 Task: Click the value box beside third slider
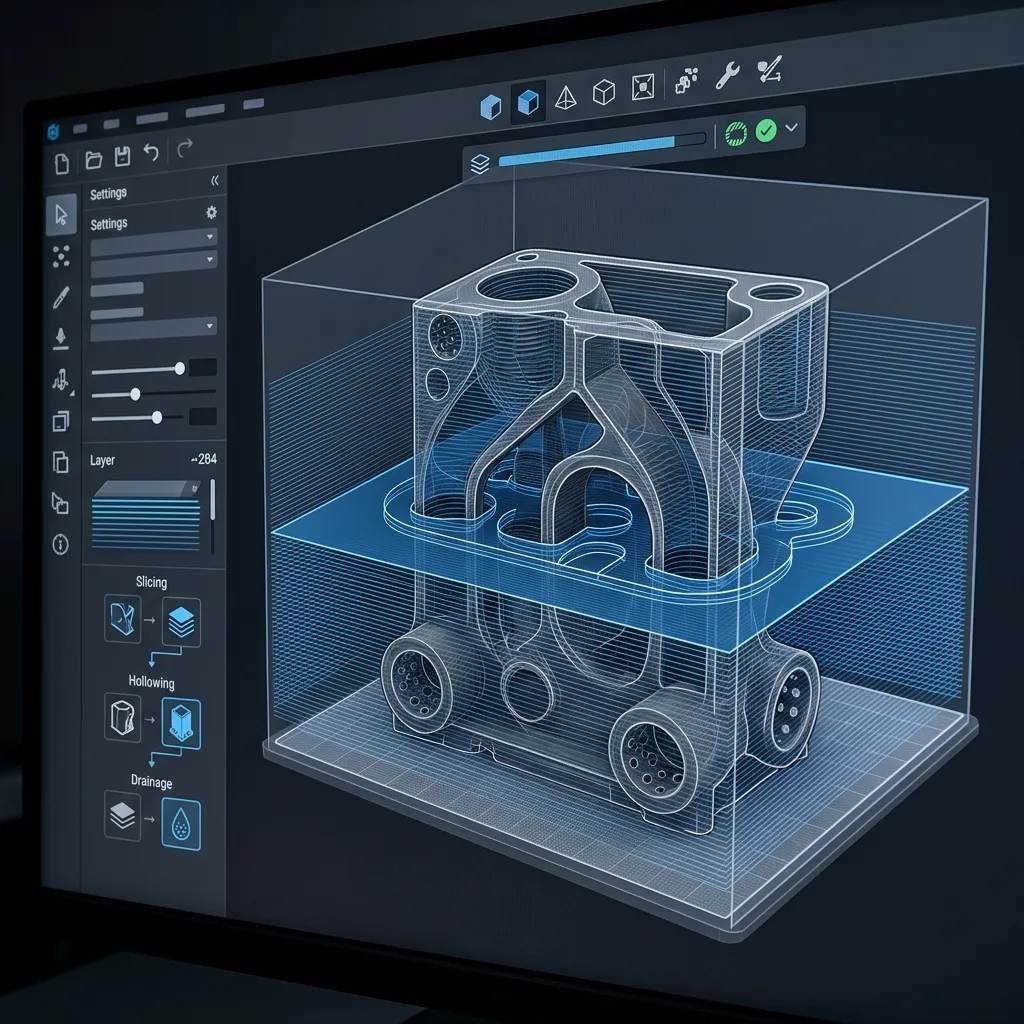(203, 417)
